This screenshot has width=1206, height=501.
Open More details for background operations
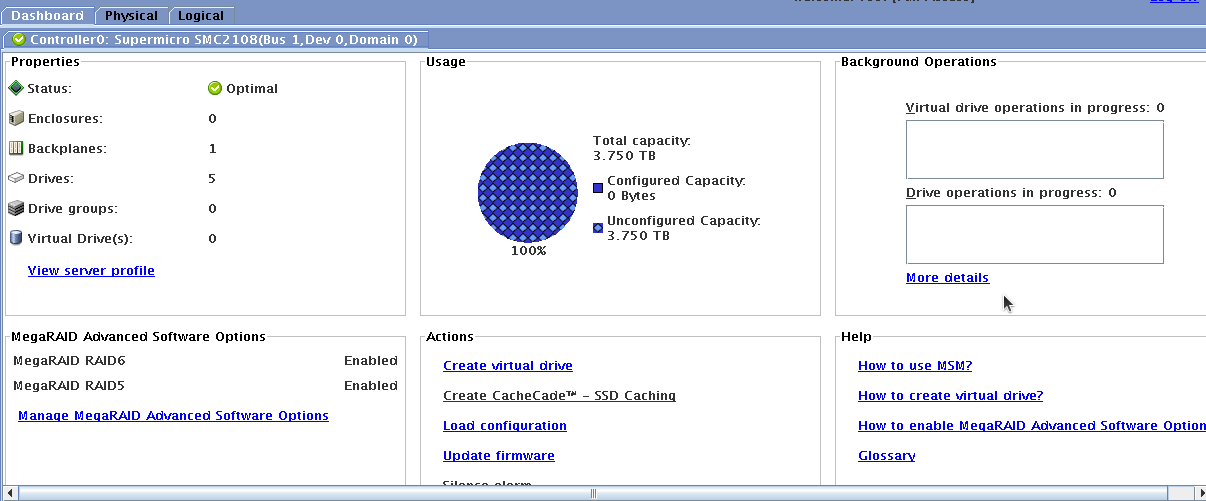947,277
